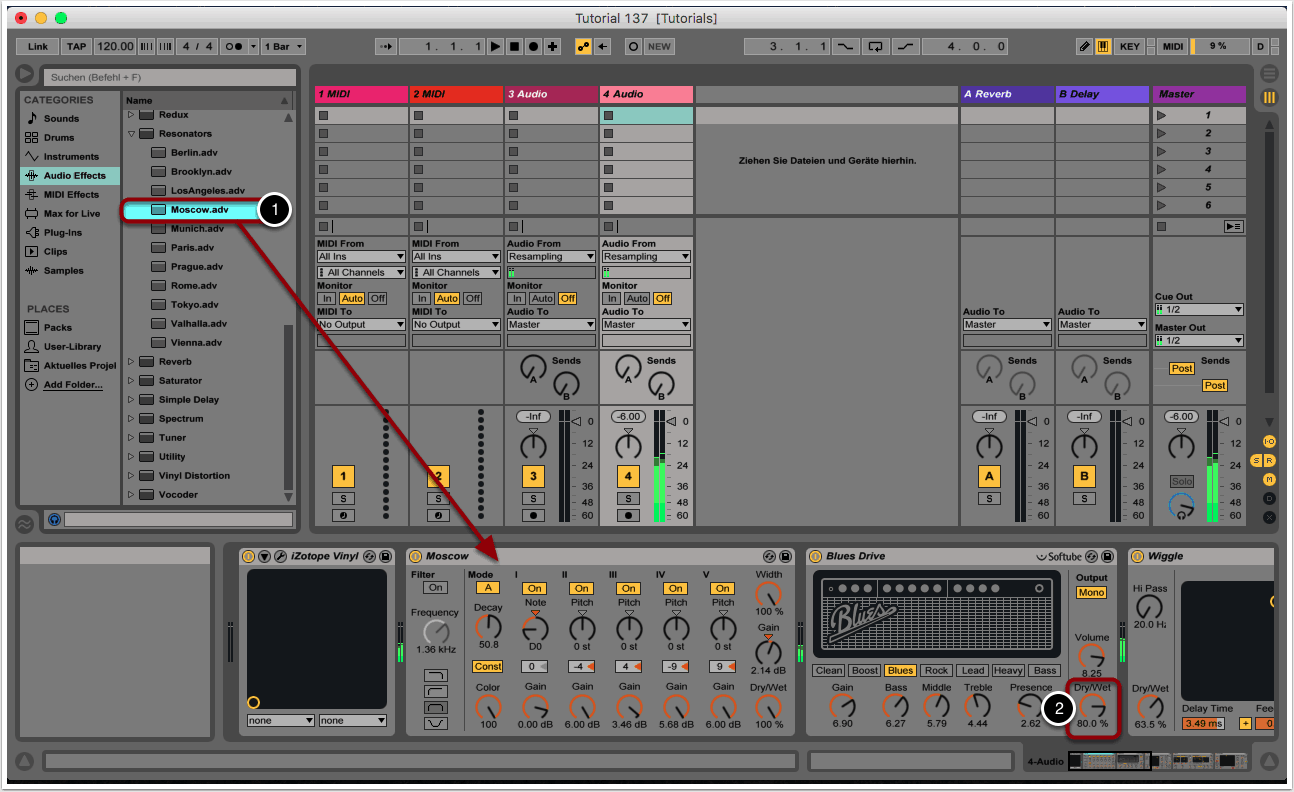
Task: Open Audio From dropdown on track 4 Audio
Action: [645, 257]
